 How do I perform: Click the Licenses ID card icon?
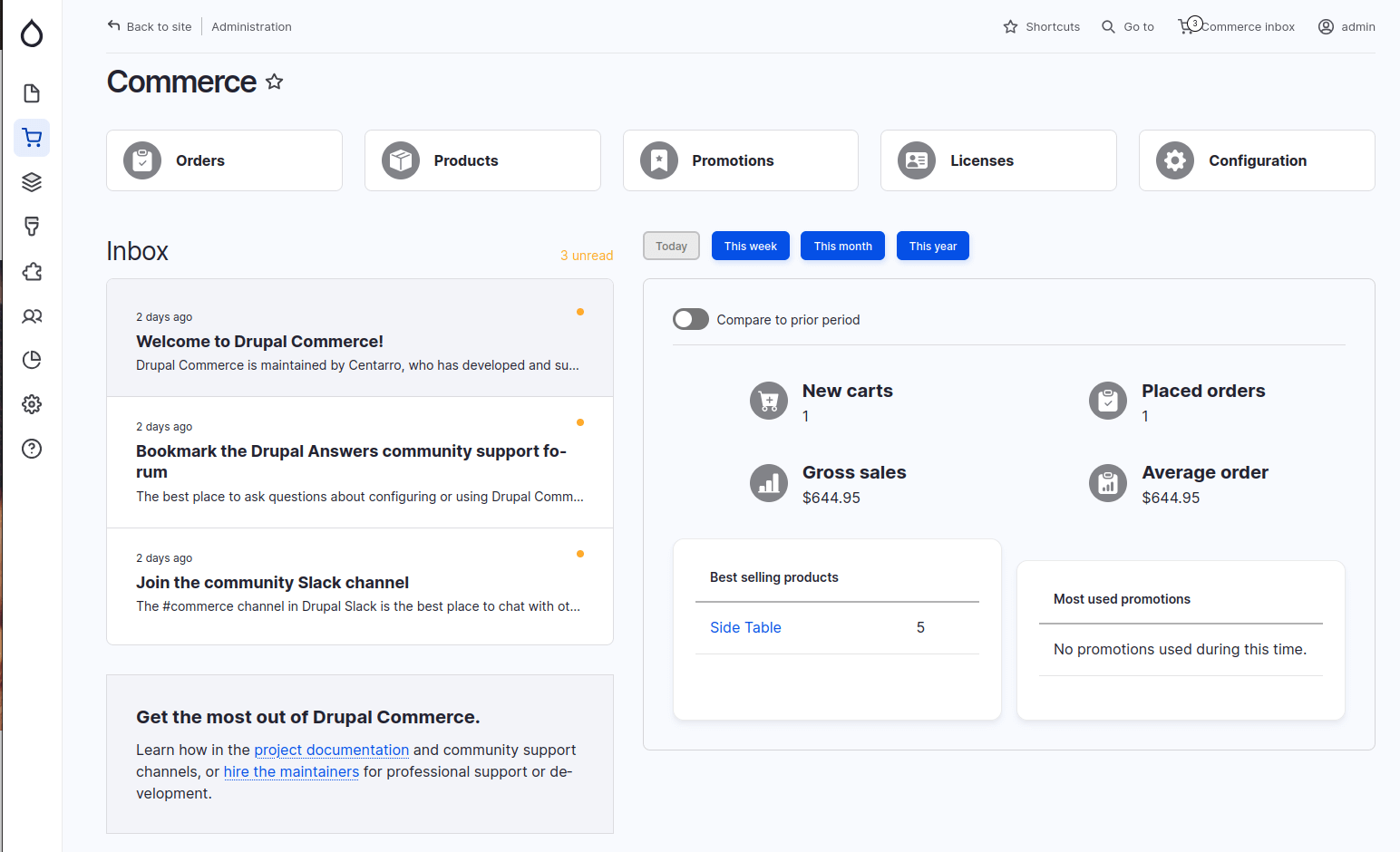pyautogui.click(x=917, y=160)
